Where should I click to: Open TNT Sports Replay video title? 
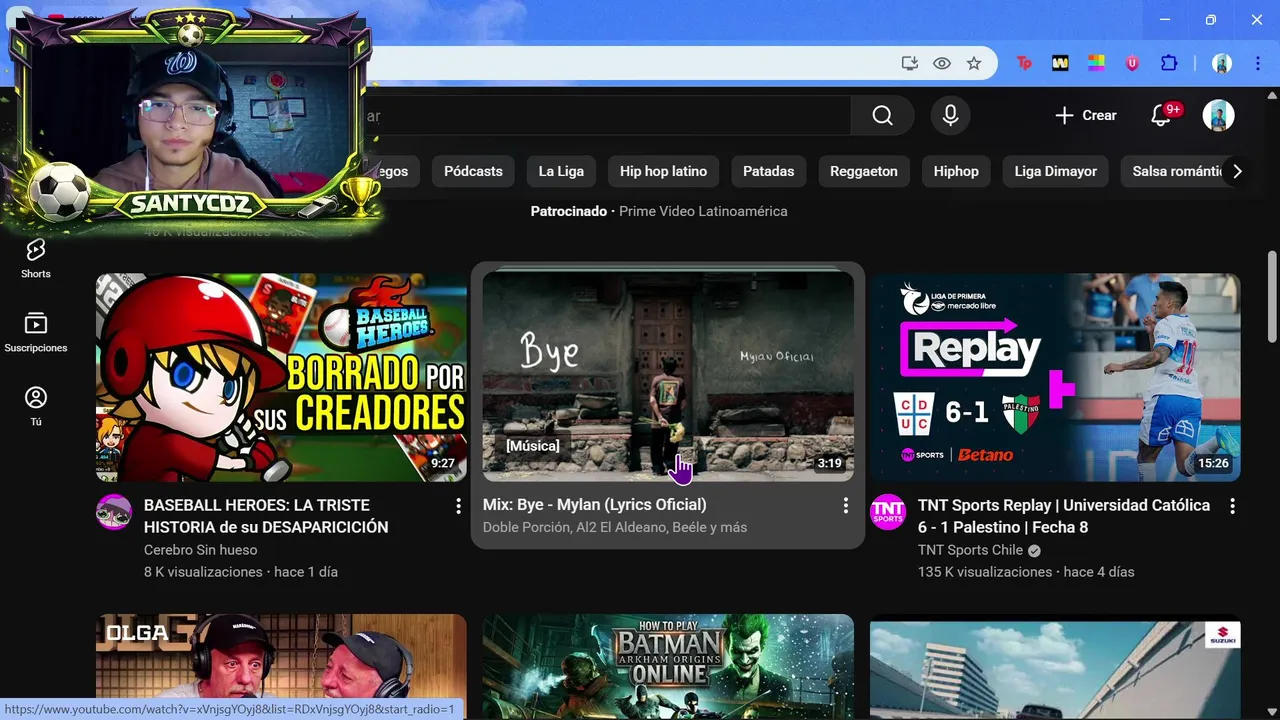1064,516
